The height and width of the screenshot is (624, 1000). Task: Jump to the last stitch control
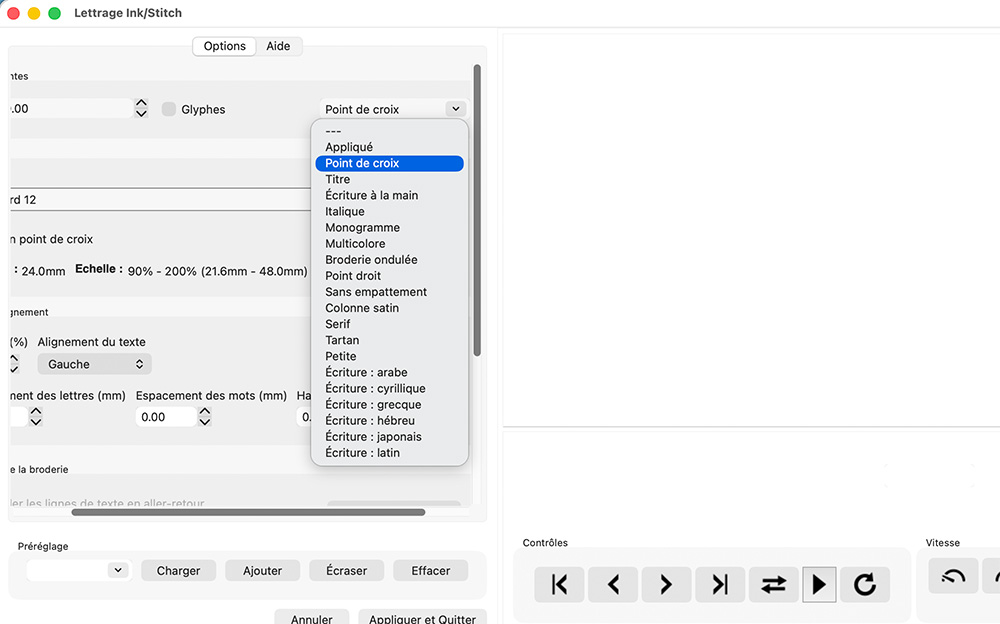click(x=720, y=584)
